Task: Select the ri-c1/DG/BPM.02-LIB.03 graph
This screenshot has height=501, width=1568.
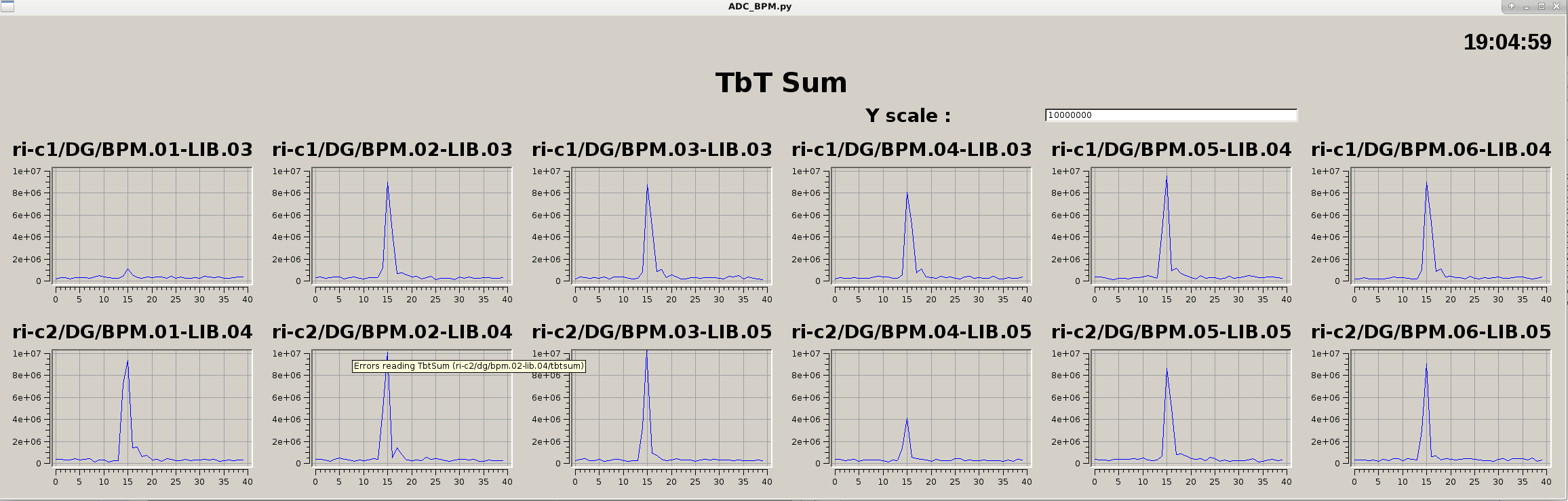Action: coord(411,225)
